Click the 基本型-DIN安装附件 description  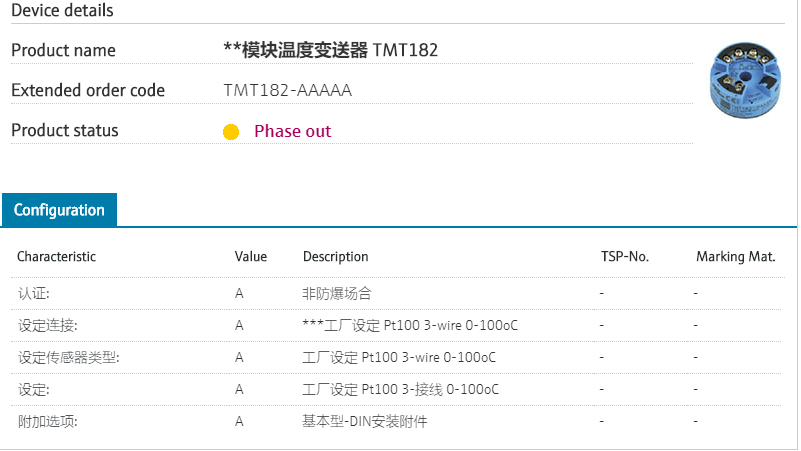365,422
